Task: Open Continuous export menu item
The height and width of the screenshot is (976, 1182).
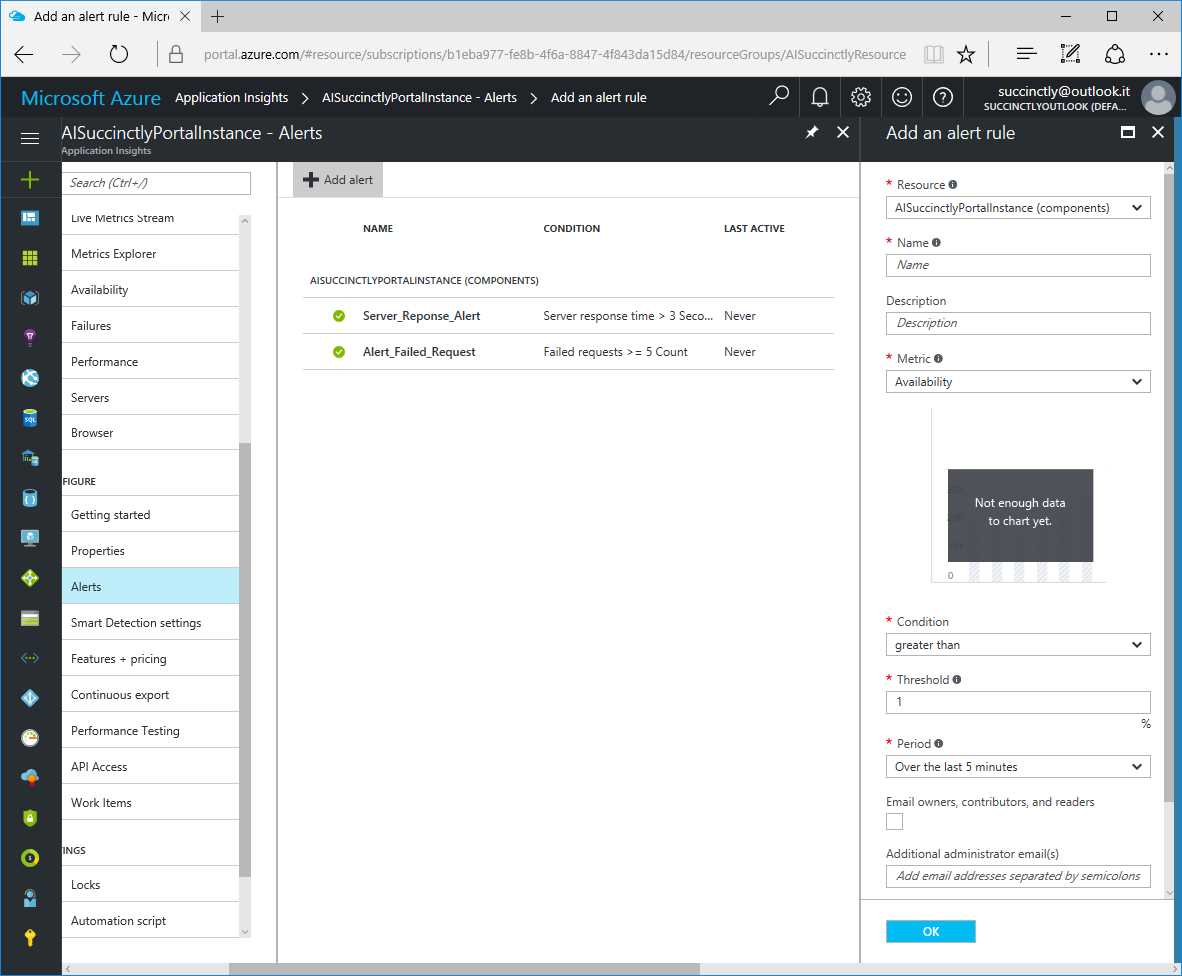Action: coord(150,695)
